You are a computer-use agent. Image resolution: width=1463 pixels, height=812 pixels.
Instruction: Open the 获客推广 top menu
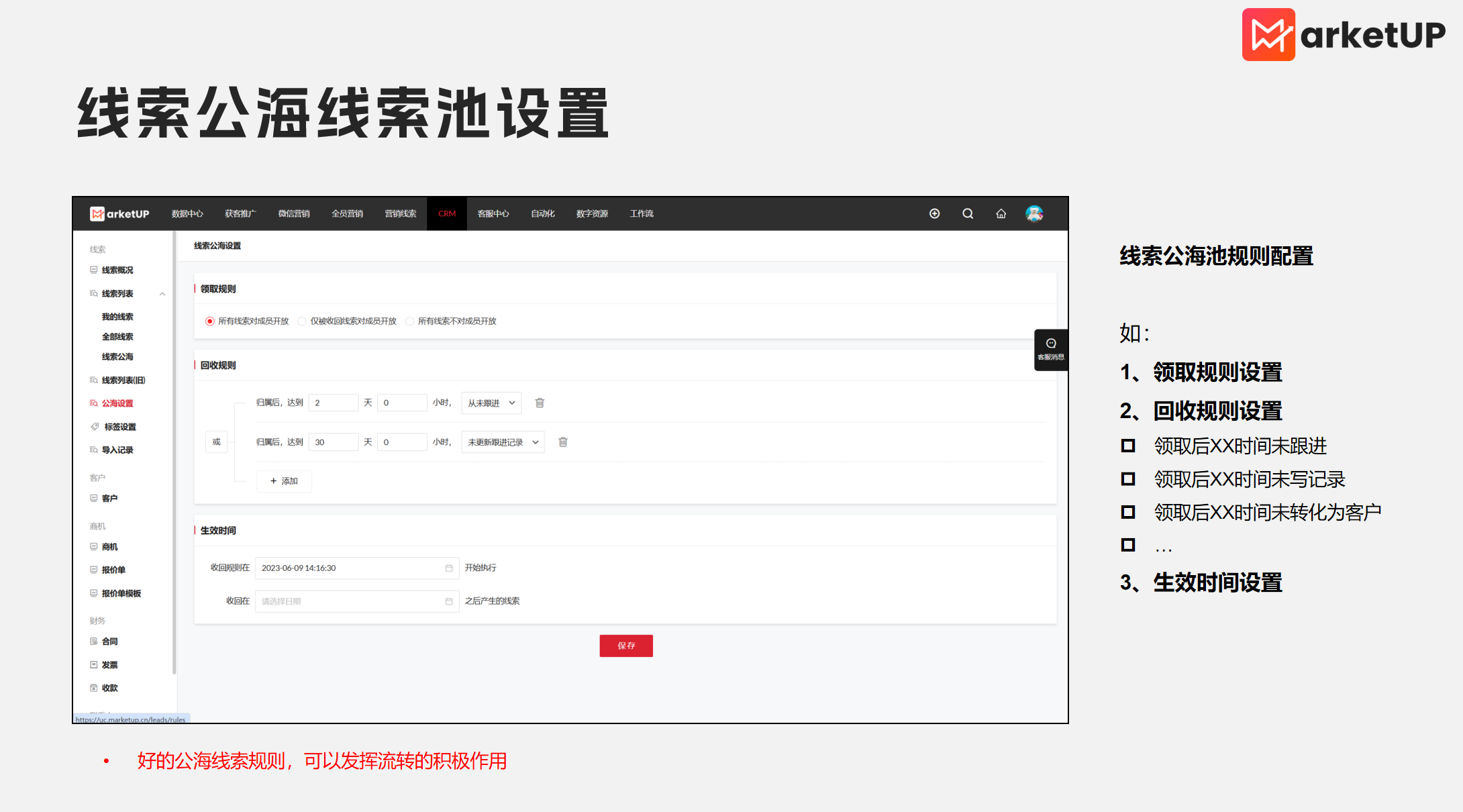coord(240,213)
